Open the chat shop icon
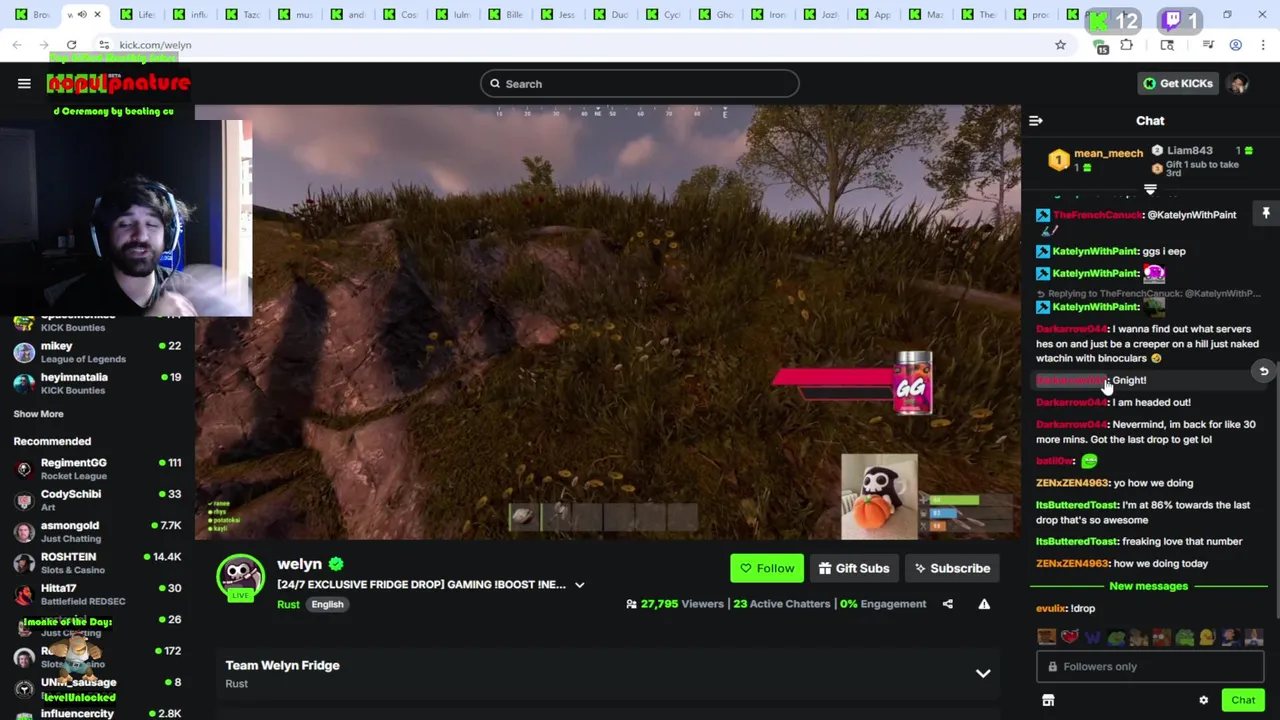This screenshot has width=1280, height=720. pyautogui.click(x=1048, y=701)
